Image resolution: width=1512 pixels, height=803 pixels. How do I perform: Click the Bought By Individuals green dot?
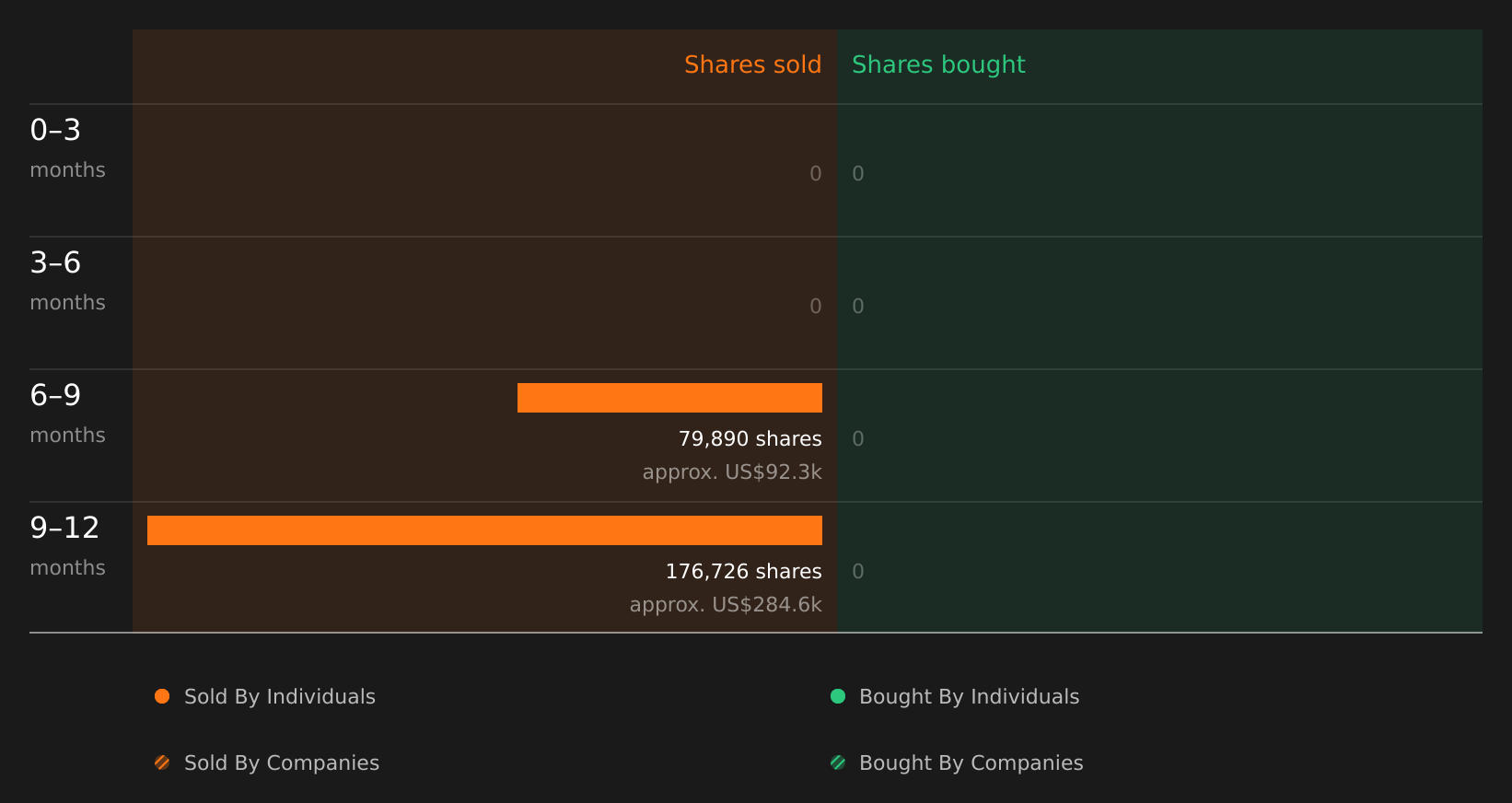coord(838,696)
